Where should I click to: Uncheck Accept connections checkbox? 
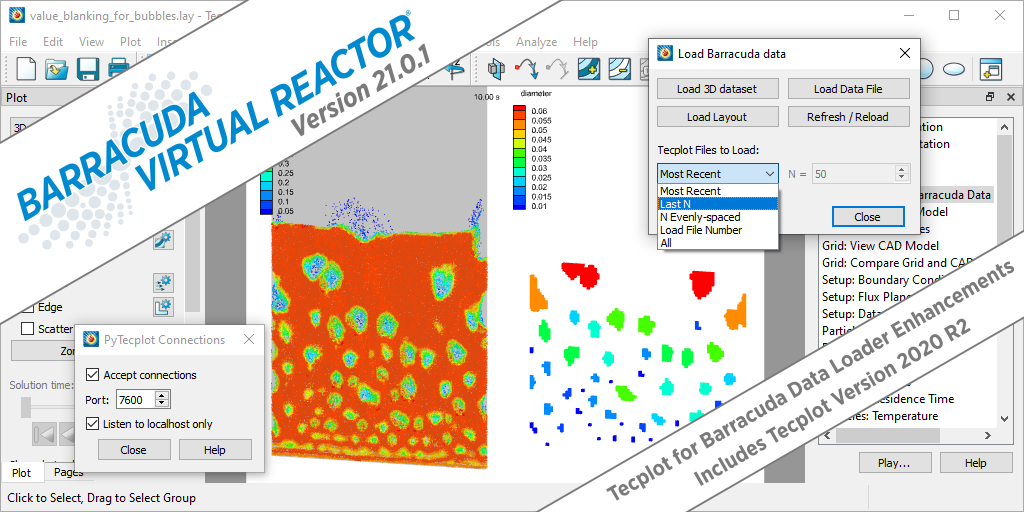[92, 375]
